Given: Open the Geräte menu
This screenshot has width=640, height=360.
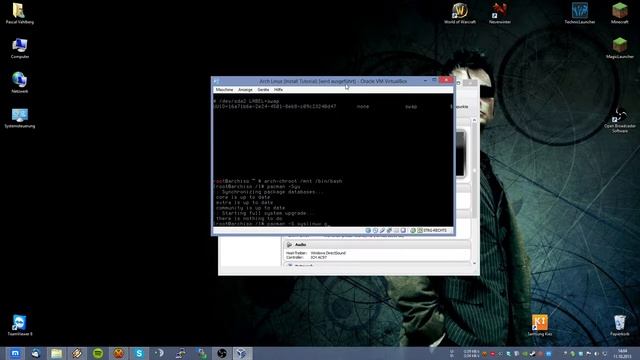Looking at the screenshot, I should pyautogui.click(x=263, y=89).
